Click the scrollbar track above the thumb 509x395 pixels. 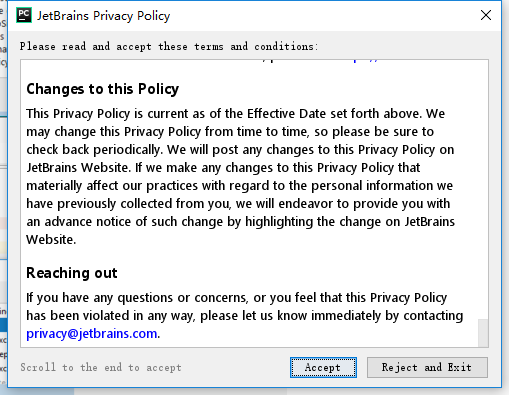tap(483, 189)
